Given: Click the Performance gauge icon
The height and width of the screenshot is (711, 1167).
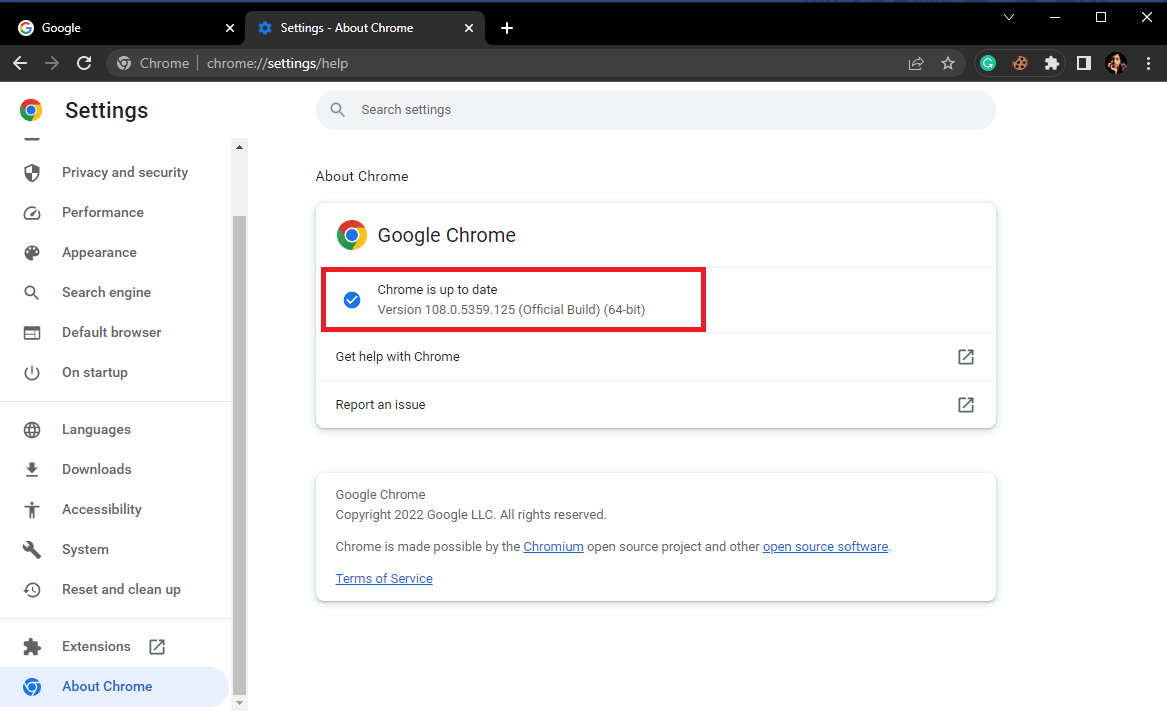Looking at the screenshot, I should pyautogui.click(x=32, y=213).
